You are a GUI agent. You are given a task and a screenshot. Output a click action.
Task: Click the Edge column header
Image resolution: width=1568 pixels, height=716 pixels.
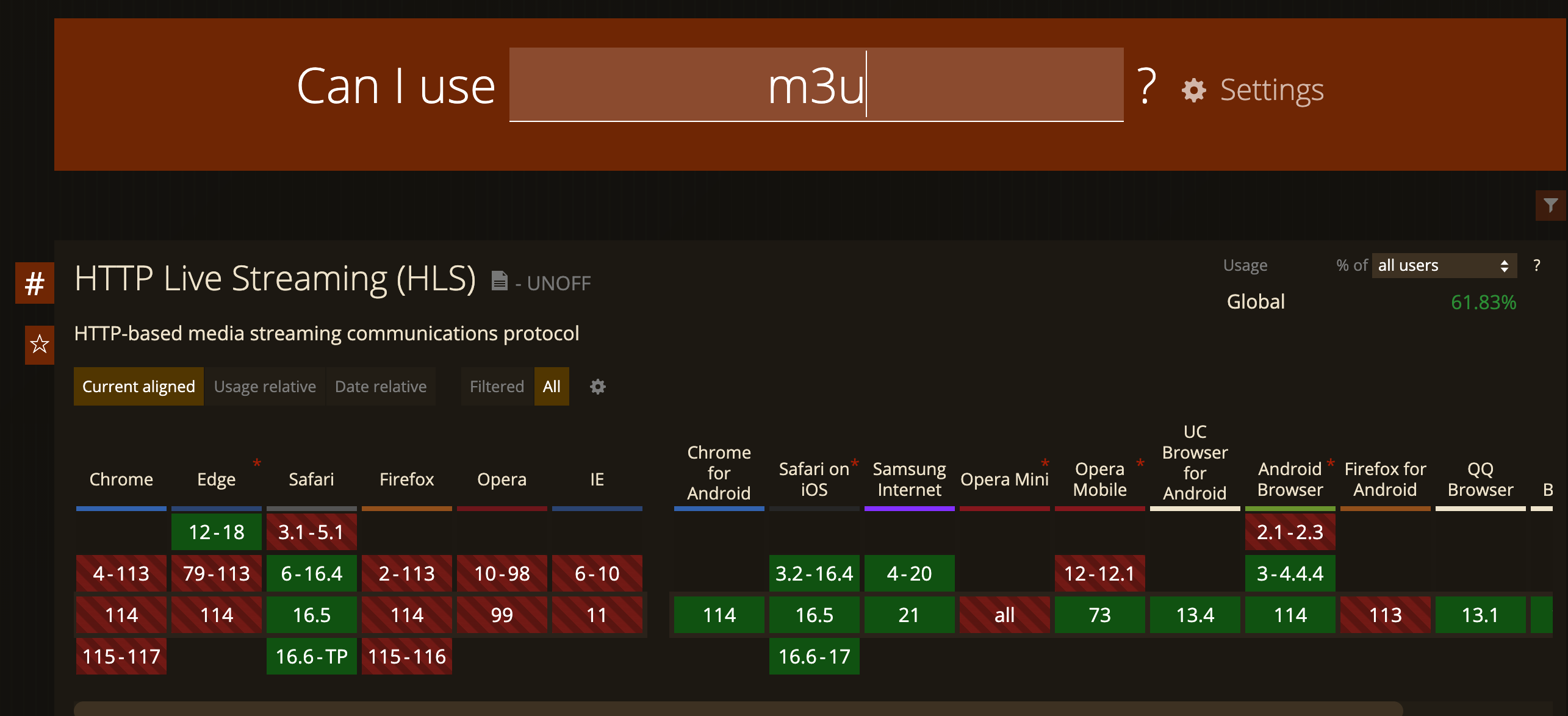(217, 479)
